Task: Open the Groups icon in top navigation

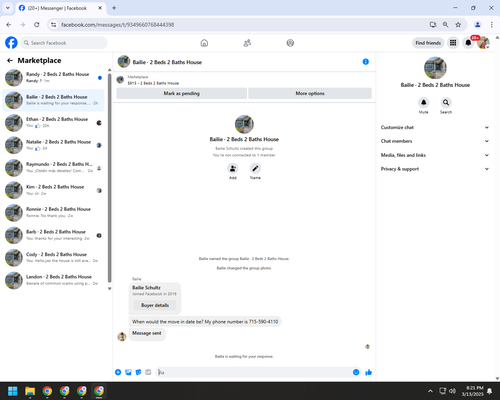Action: point(290,43)
